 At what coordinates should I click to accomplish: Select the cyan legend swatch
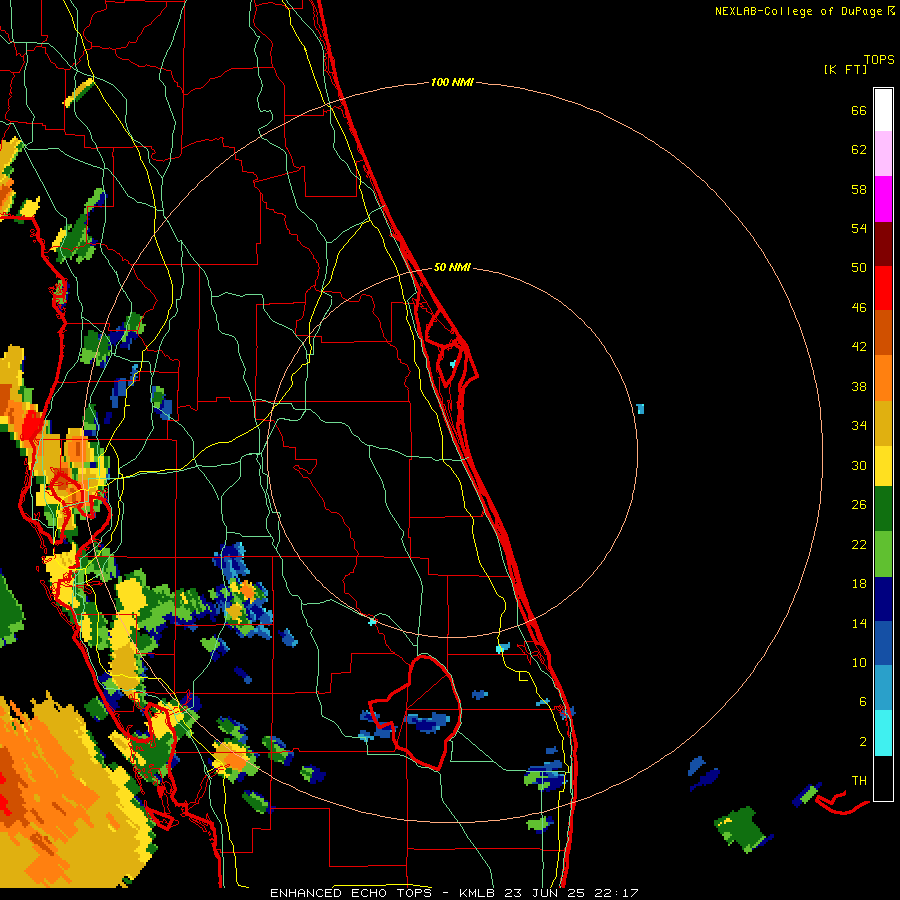pos(883,733)
